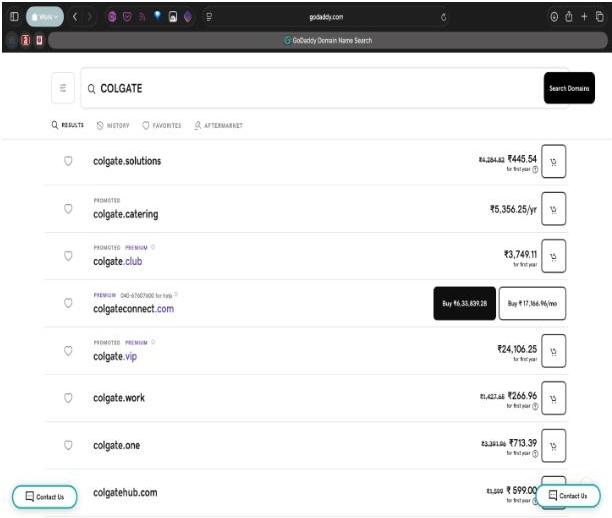Show colgate.solutions first-year price info
The width and height of the screenshot is (612, 518).
tap(535, 169)
